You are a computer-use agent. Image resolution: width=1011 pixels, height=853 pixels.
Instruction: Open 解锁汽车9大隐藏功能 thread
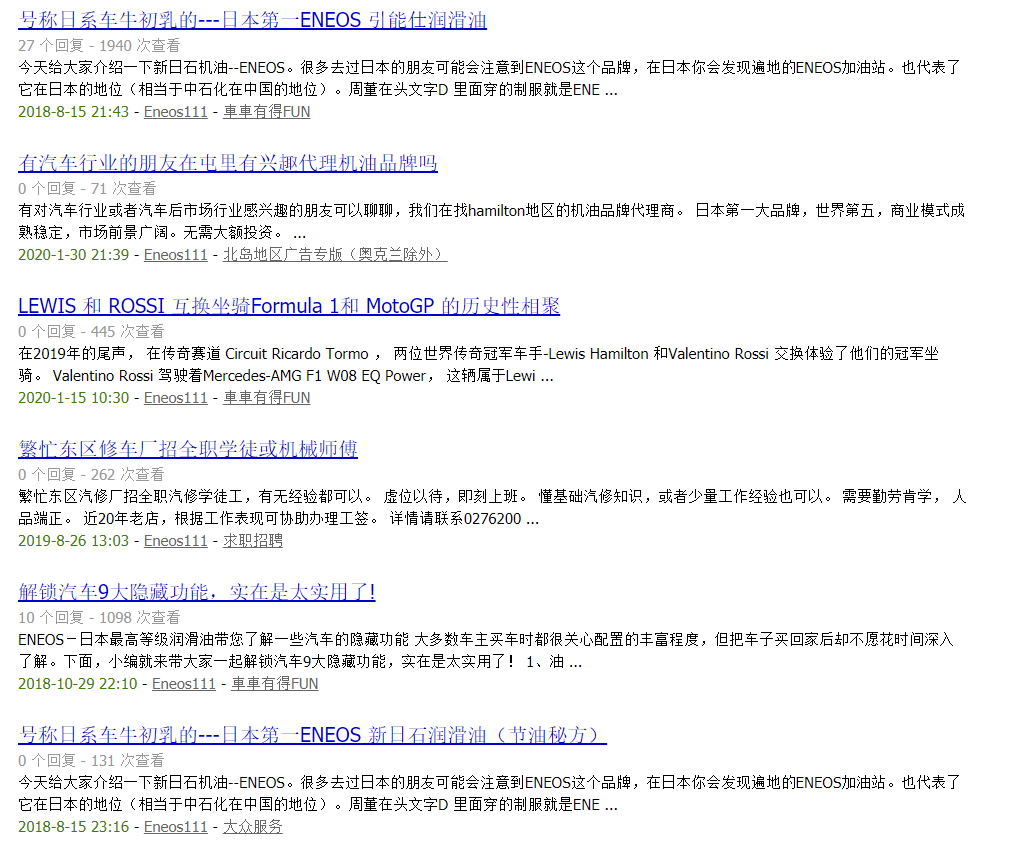point(197,592)
